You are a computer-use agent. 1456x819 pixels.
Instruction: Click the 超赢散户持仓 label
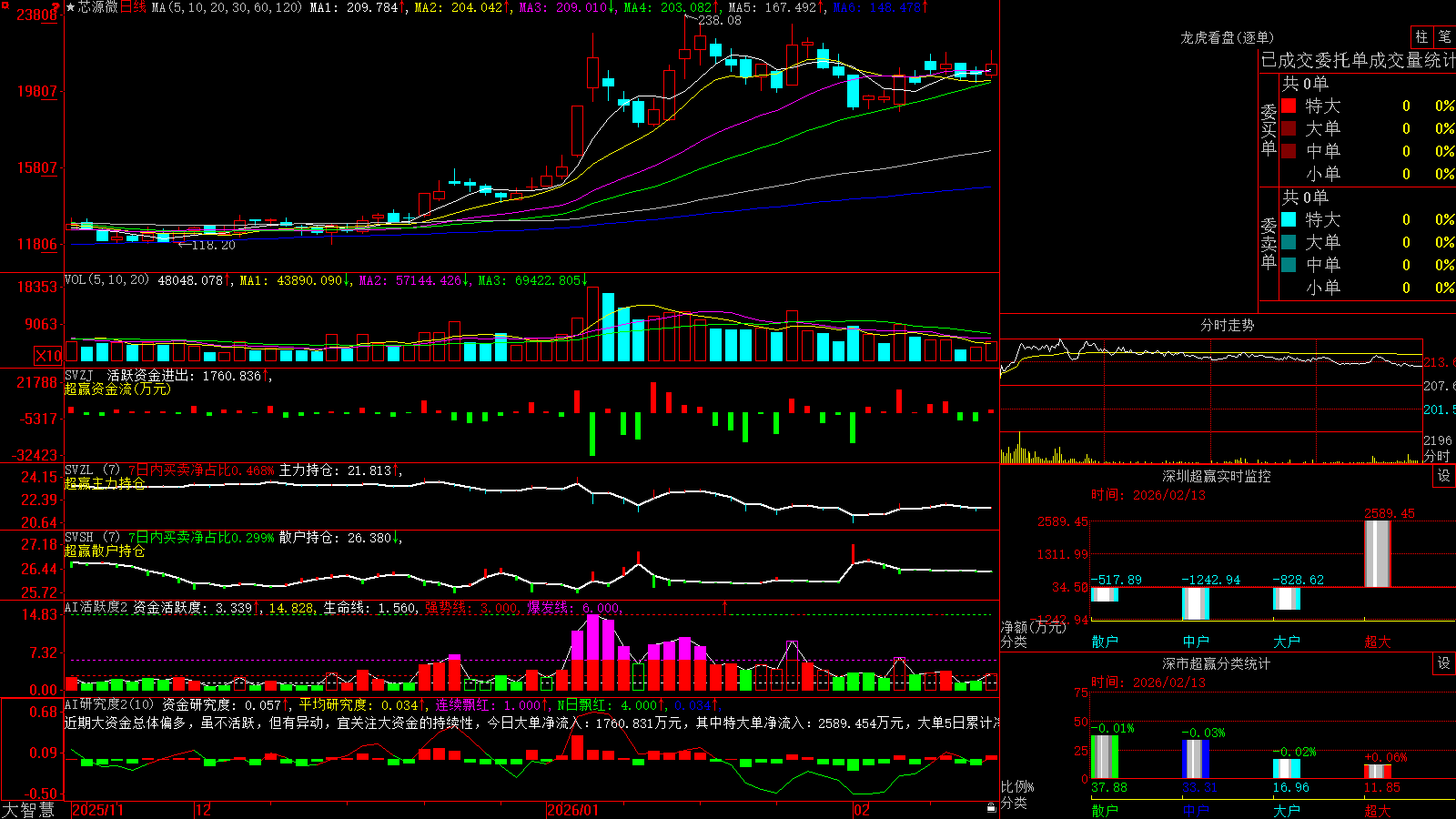click(105, 551)
